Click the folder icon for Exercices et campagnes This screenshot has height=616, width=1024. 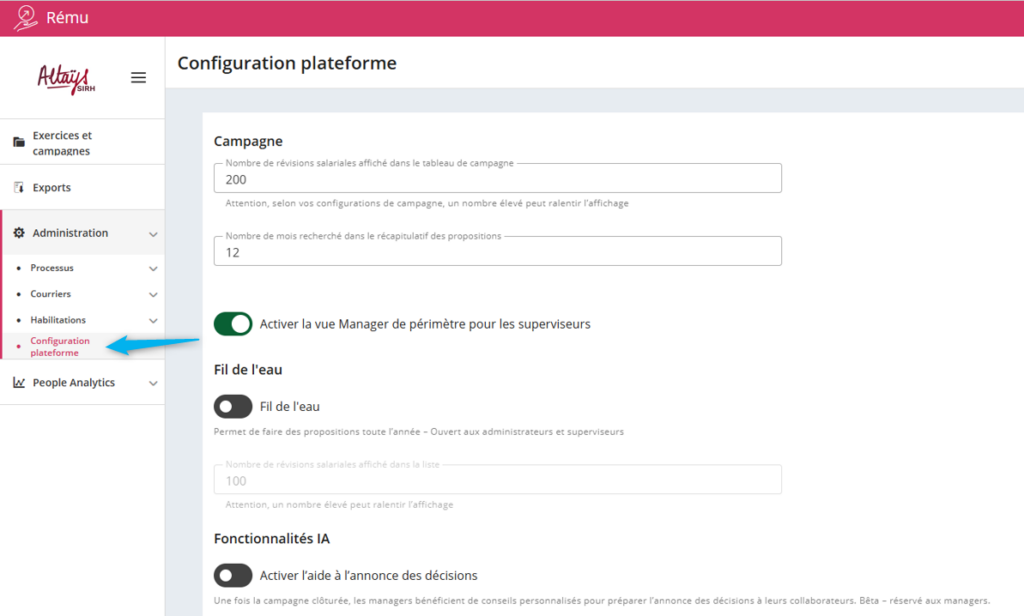click(x=19, y=142)
